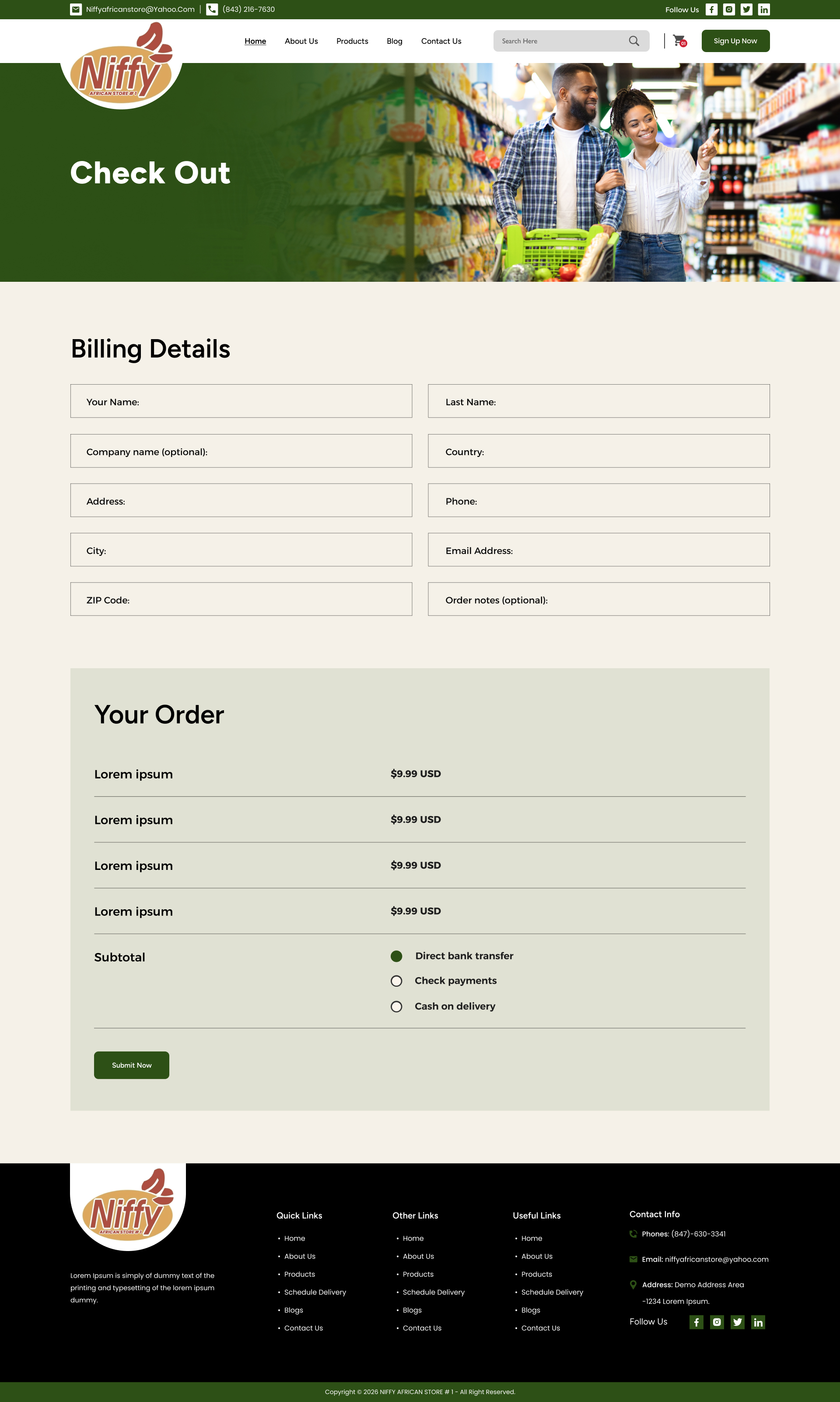Click the shopping cart icon in header
This screenshot has width=840, height=1402.
tap(679, 41)
